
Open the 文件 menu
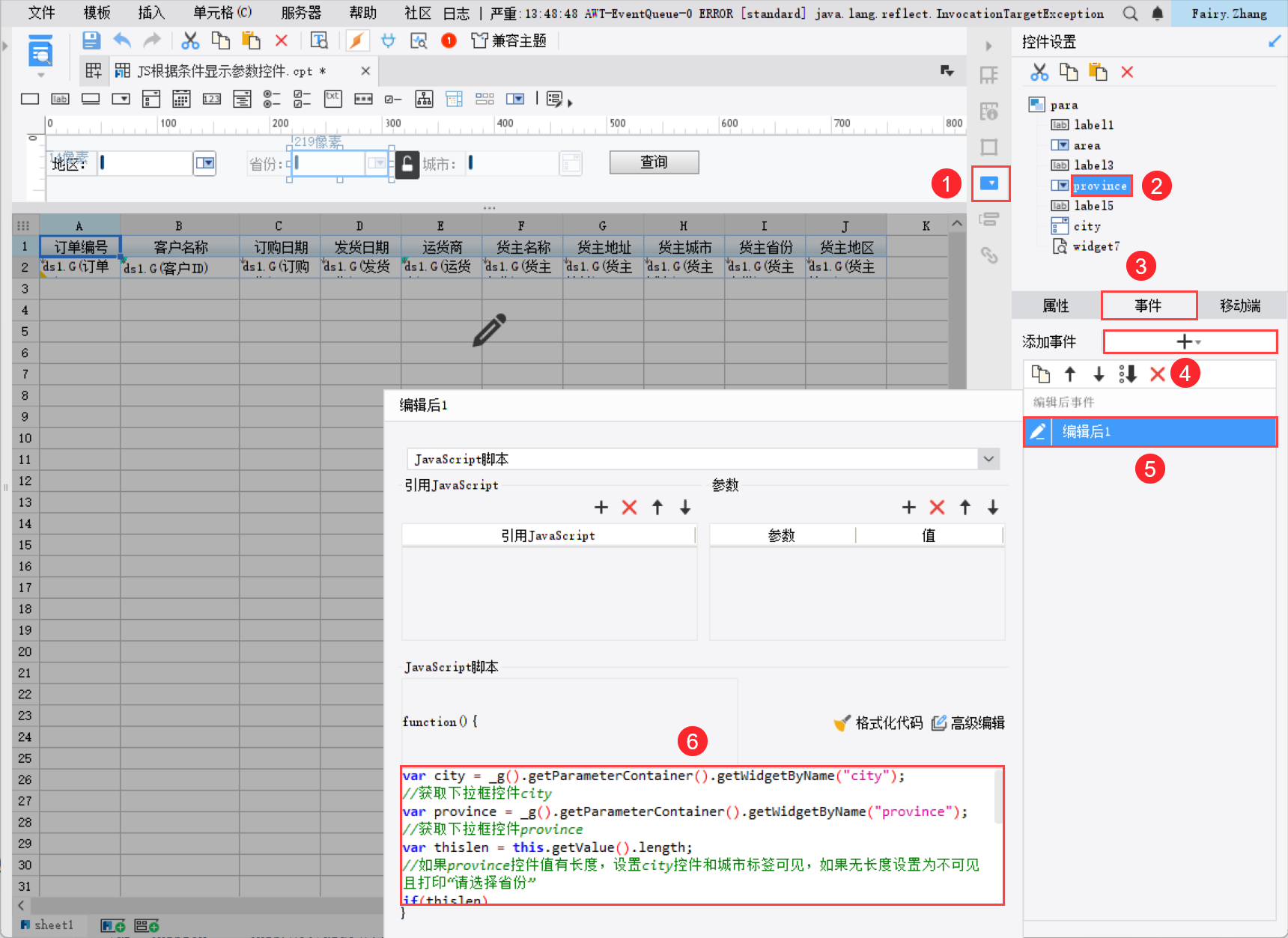[41, 13]
